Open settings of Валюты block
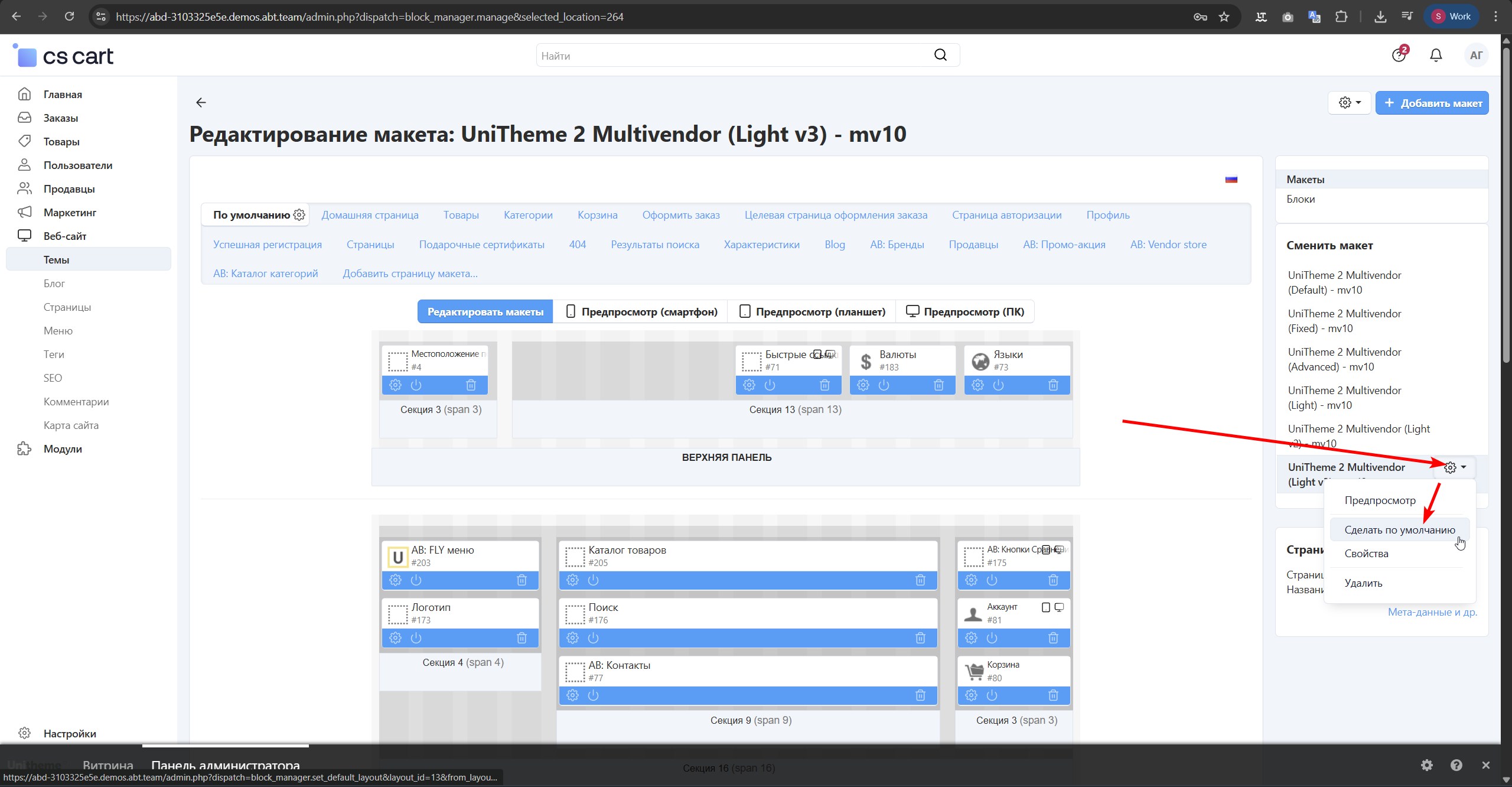This screenshot has width=1512, height=787. click(x=863, y=385)
